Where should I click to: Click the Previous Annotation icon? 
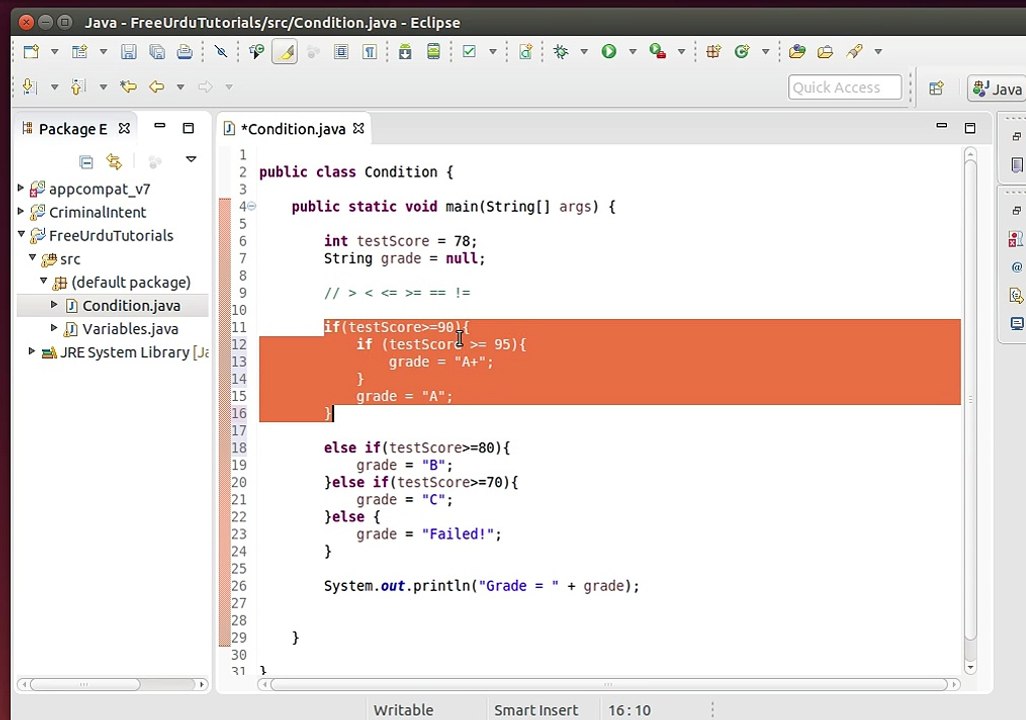(x=78, y=86)
